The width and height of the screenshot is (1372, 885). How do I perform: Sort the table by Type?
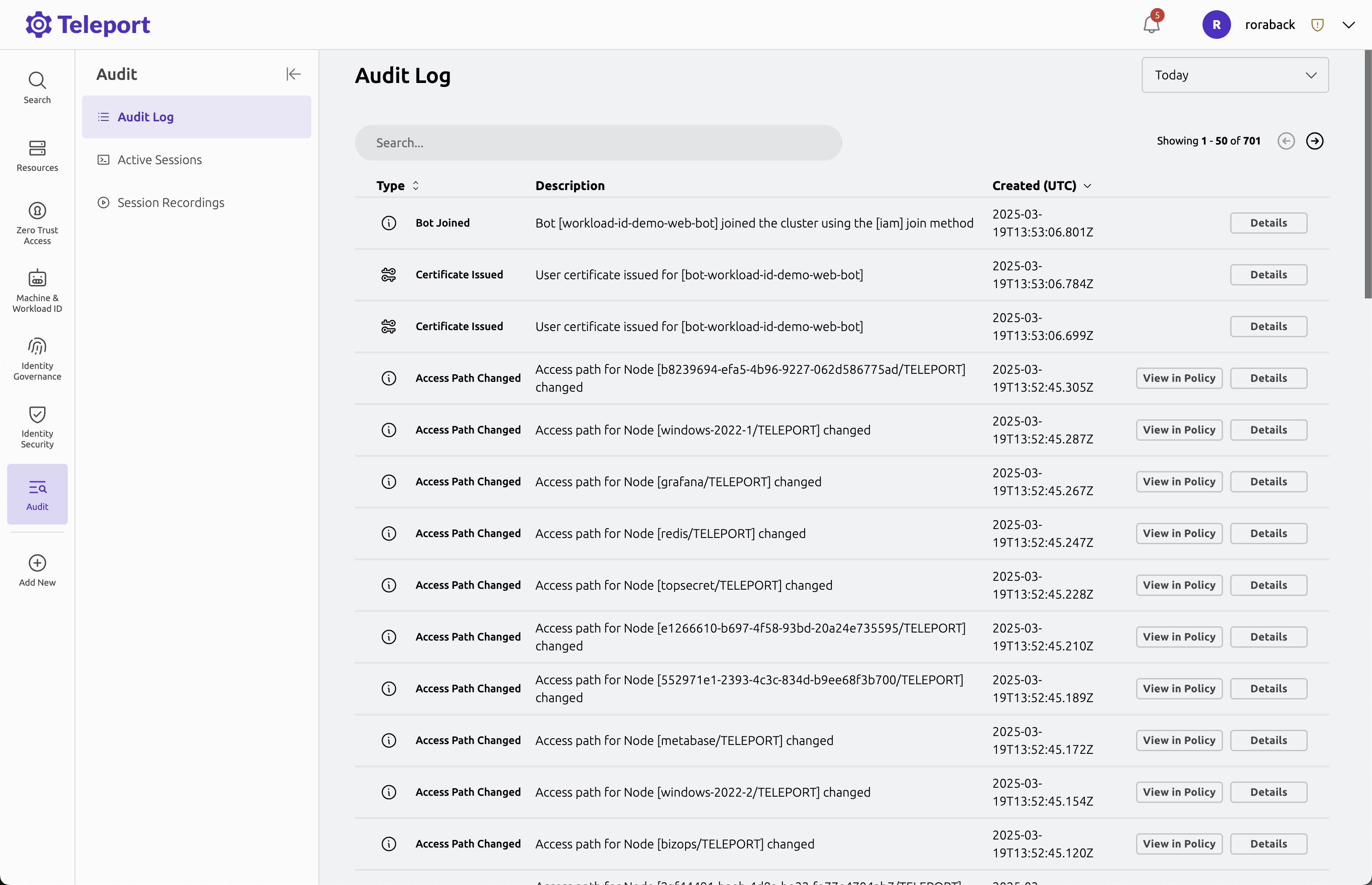397,186
